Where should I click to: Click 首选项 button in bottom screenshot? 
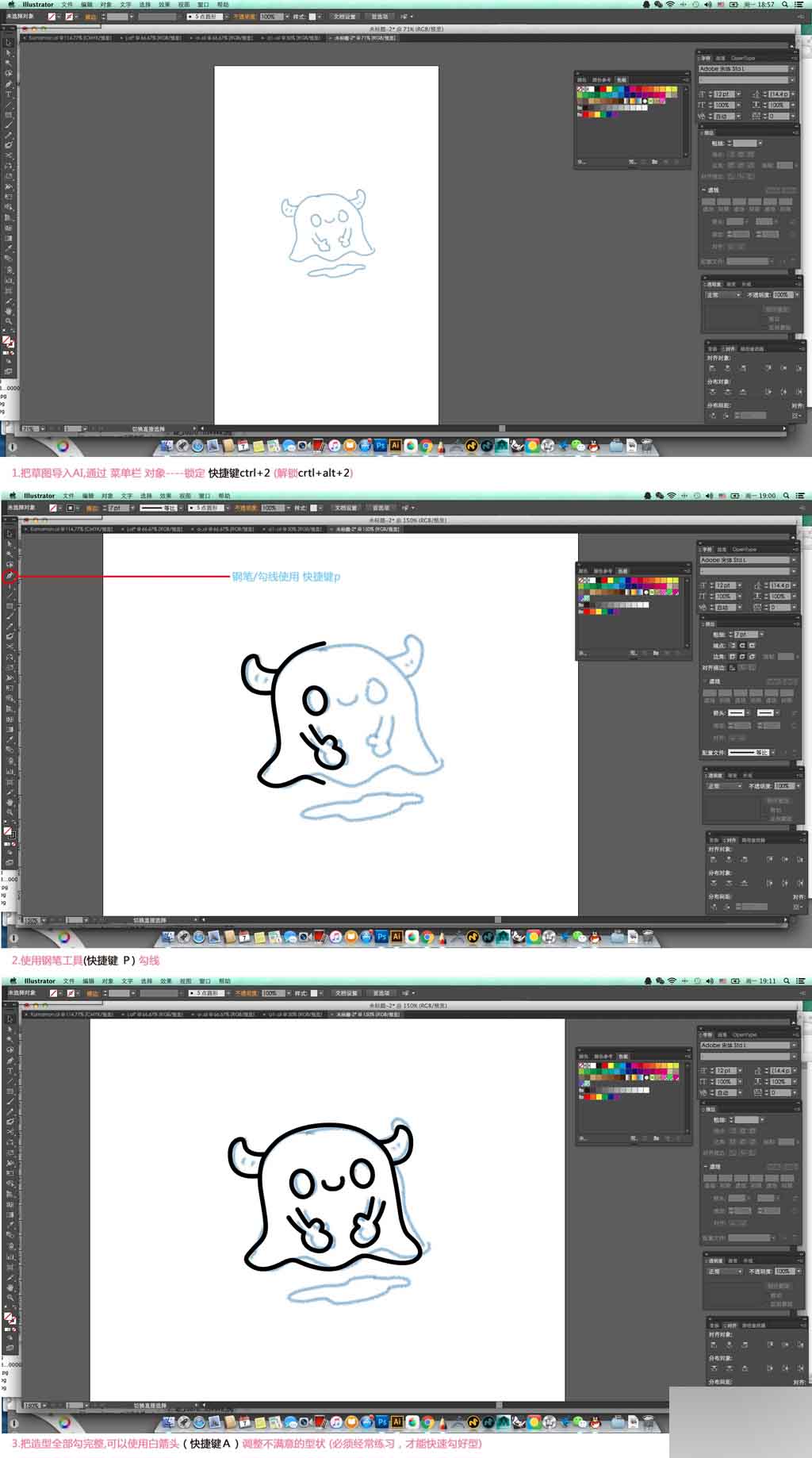click(x=381, y=993)
